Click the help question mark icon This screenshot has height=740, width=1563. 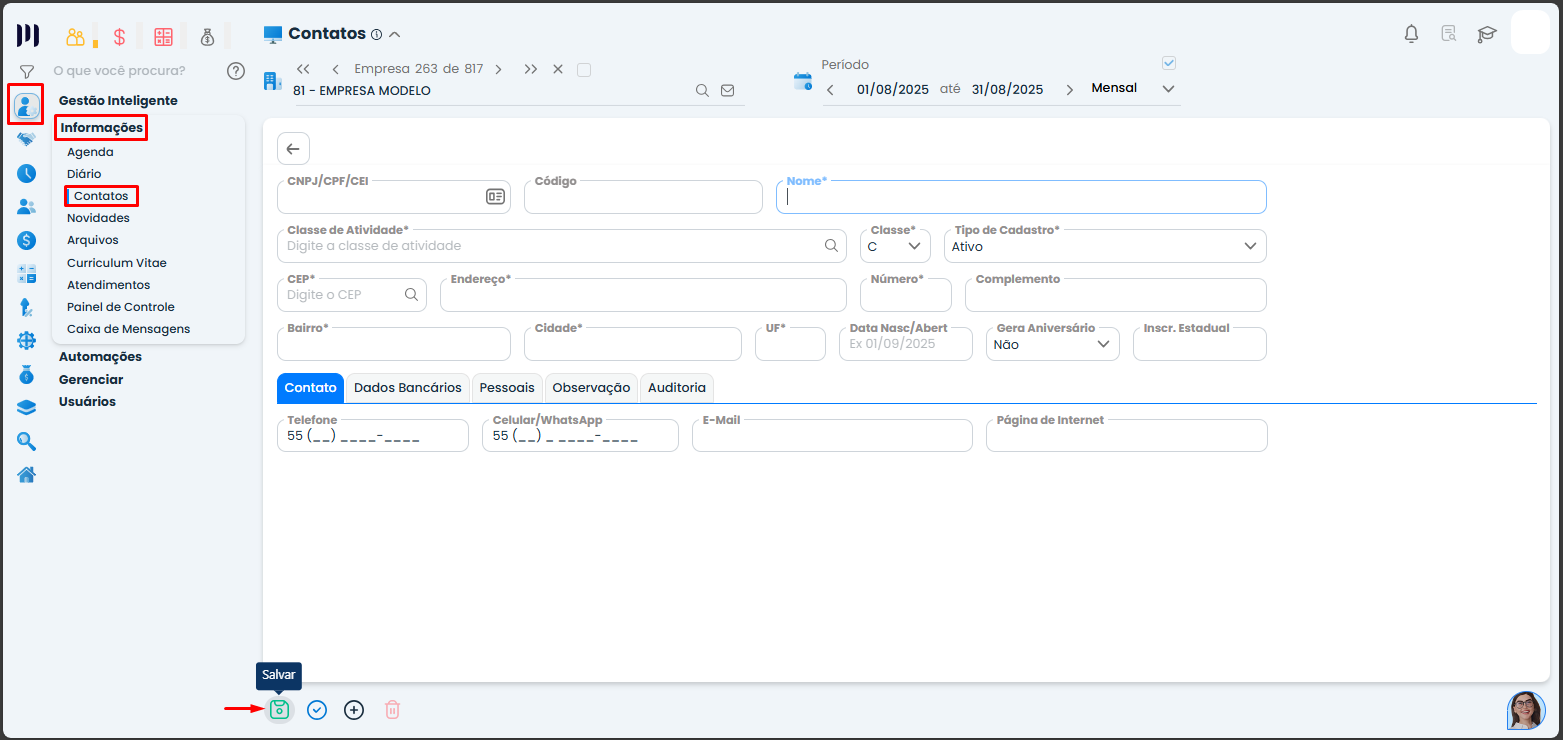236,71
